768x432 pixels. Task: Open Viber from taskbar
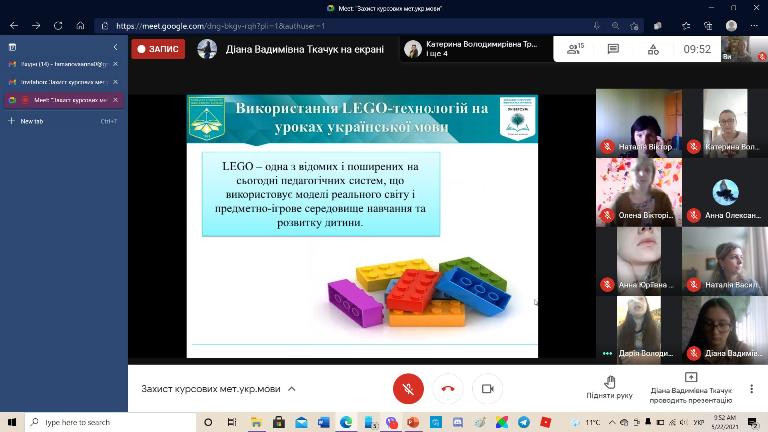point(391,422)
